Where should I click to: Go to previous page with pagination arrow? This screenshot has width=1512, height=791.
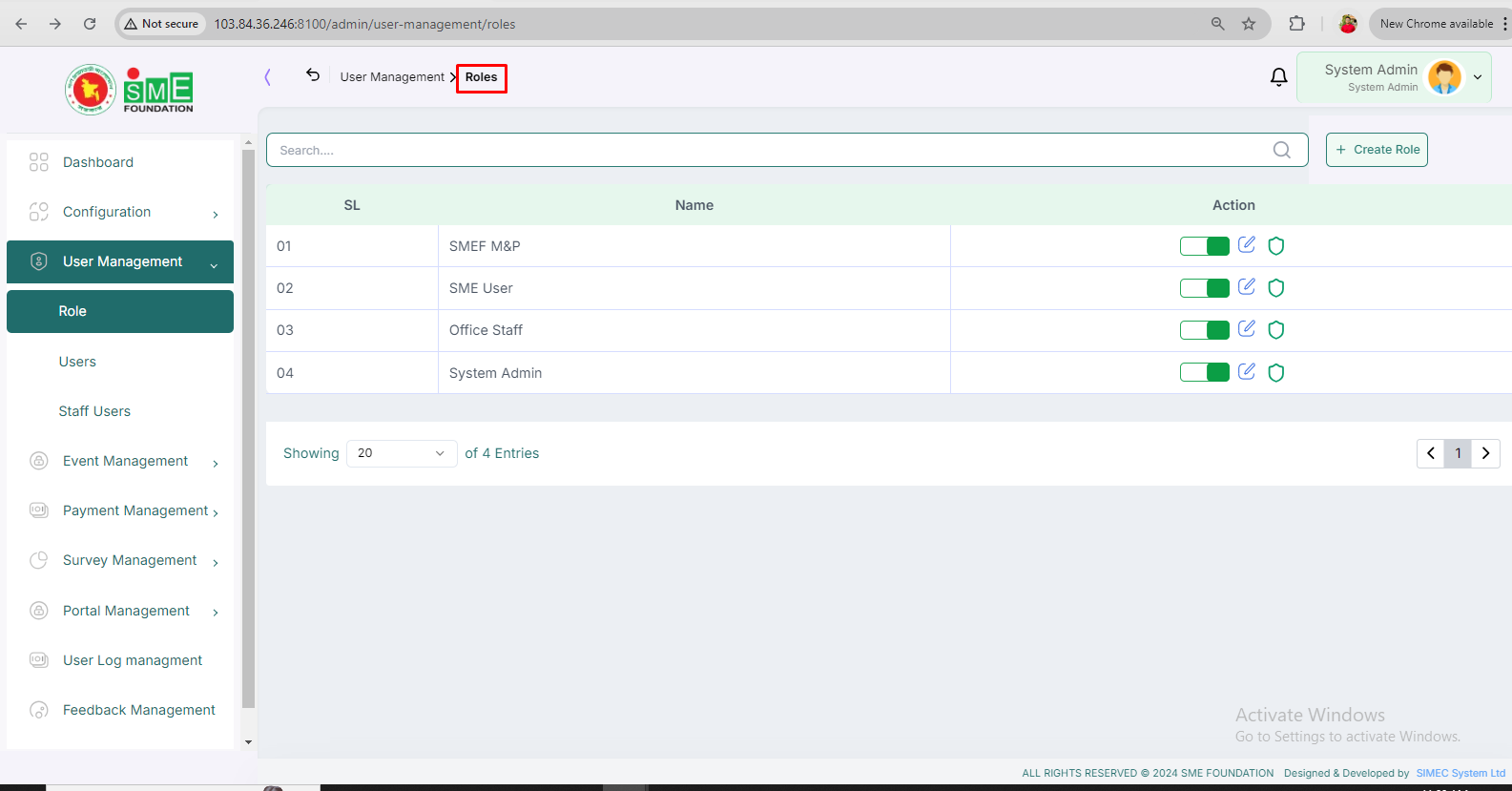click(1431, 453)
